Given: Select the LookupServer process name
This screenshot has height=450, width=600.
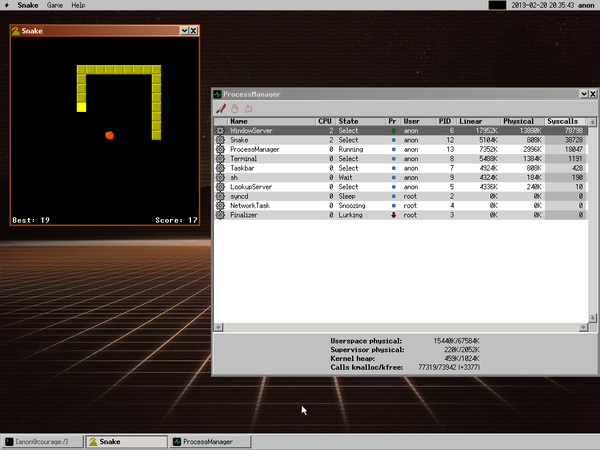Looking at the screenshot, I should point(251,187).
